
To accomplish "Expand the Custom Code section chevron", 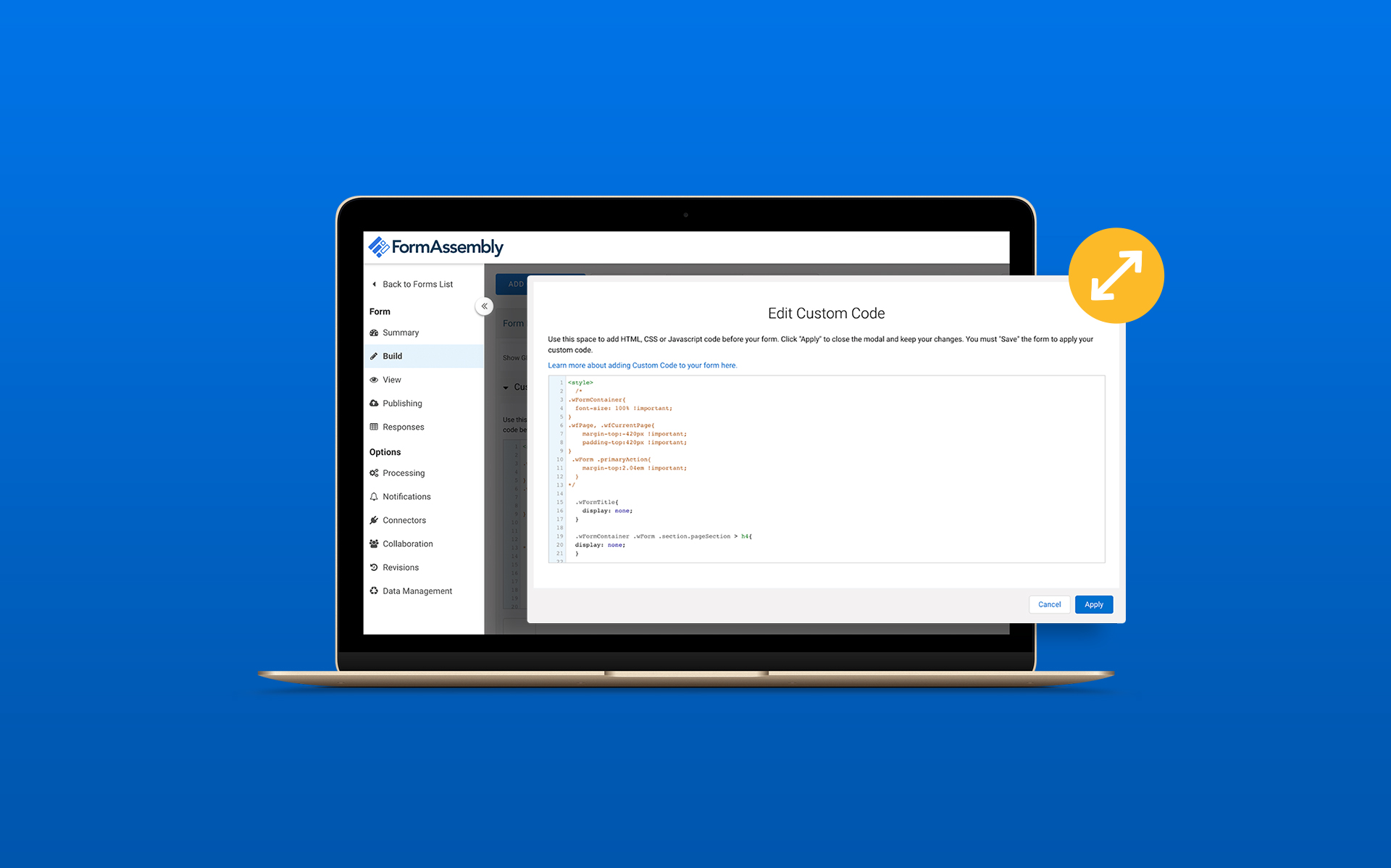I will pyautogui.click(x=507, y=386).
